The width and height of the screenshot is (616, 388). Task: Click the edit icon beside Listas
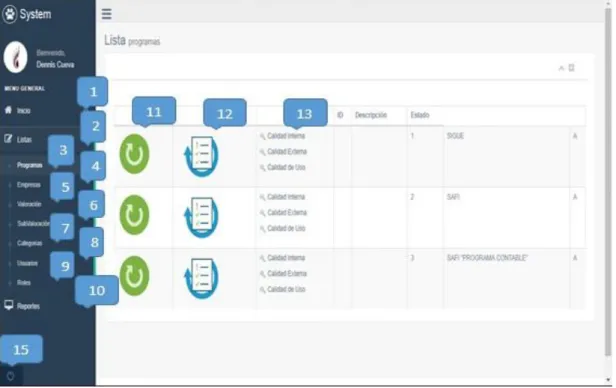(8, 139)
